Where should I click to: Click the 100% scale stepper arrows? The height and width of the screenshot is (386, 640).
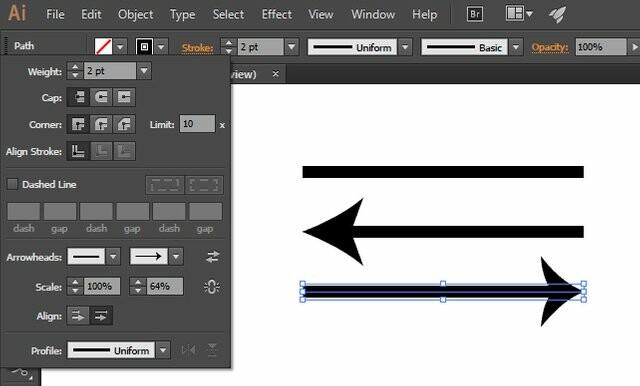(x=75, y=286)
